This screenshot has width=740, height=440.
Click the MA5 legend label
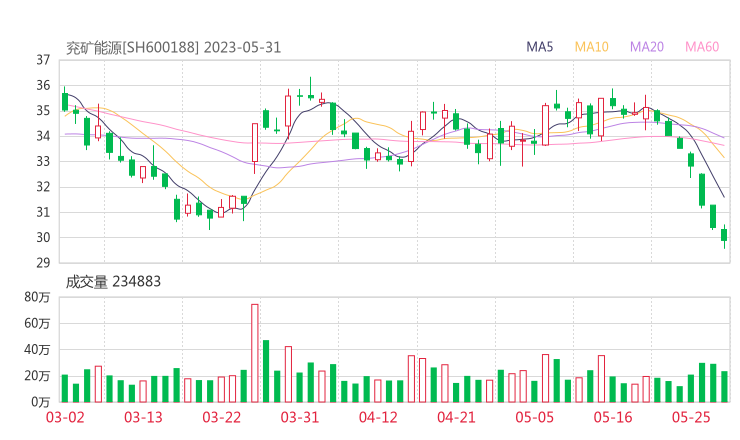click(539, 47)
